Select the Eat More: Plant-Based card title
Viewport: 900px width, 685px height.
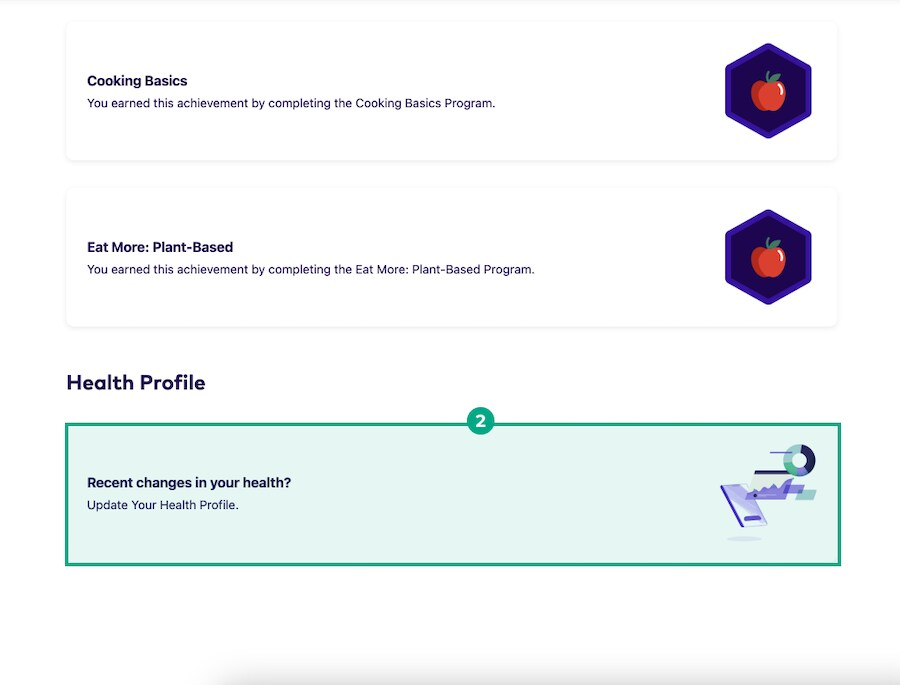[x=160, y=247]
